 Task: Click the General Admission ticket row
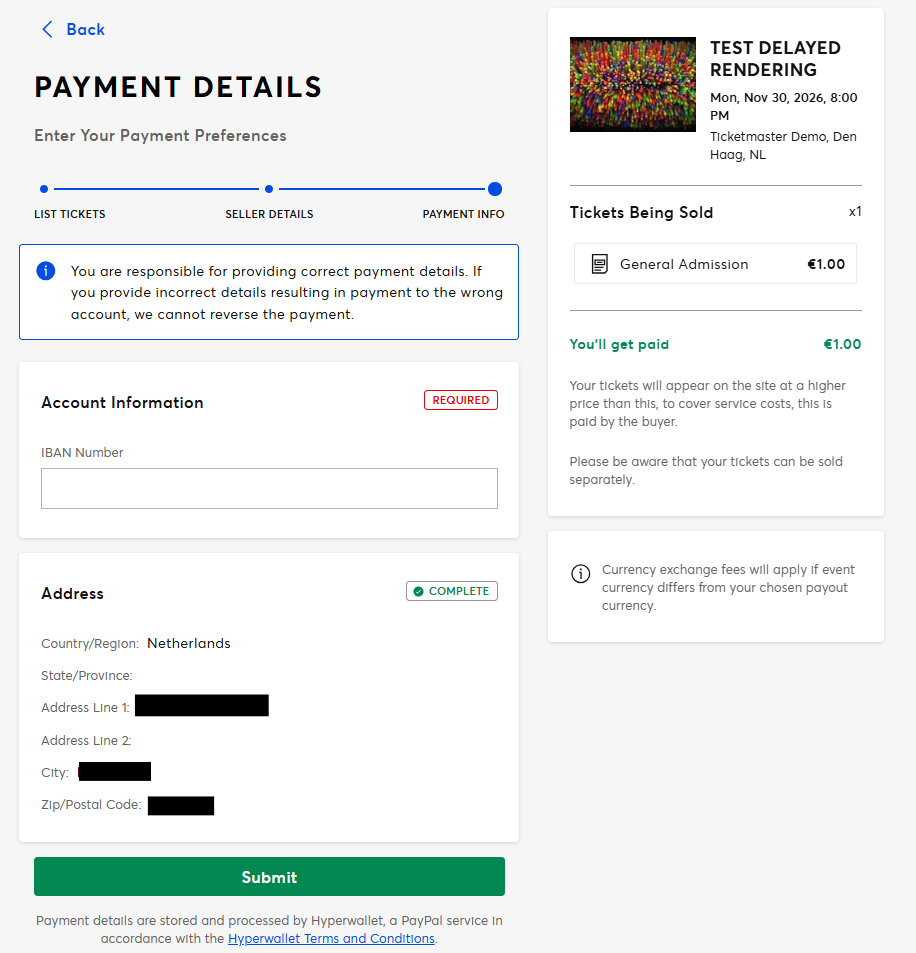[x=715, y=265]
